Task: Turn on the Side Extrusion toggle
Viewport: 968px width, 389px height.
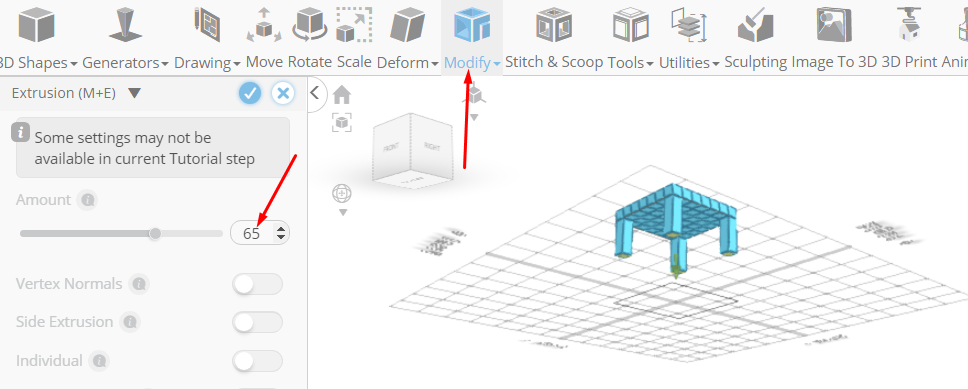Action: click(257, 322)
